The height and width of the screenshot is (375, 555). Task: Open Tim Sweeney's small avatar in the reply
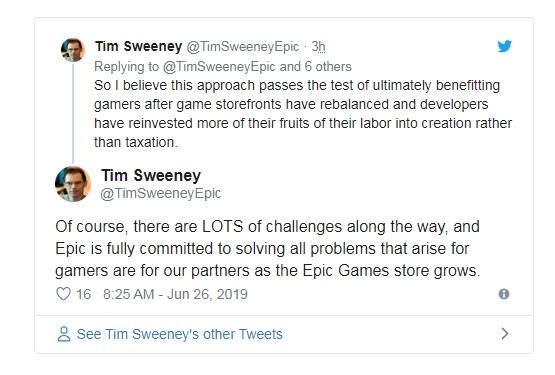(73, 50)
